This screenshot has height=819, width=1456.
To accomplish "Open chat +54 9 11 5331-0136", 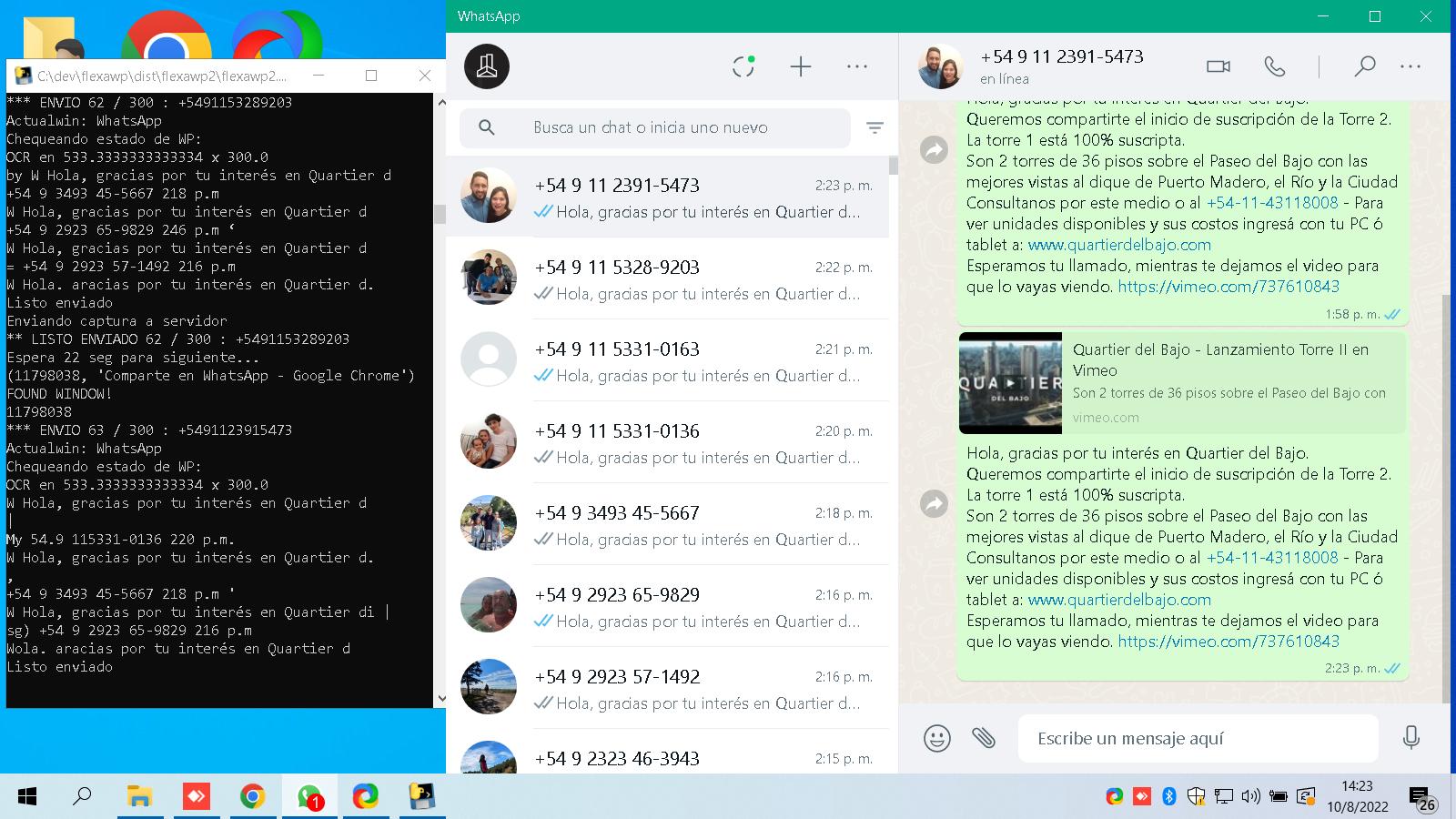I will (667, 442).
